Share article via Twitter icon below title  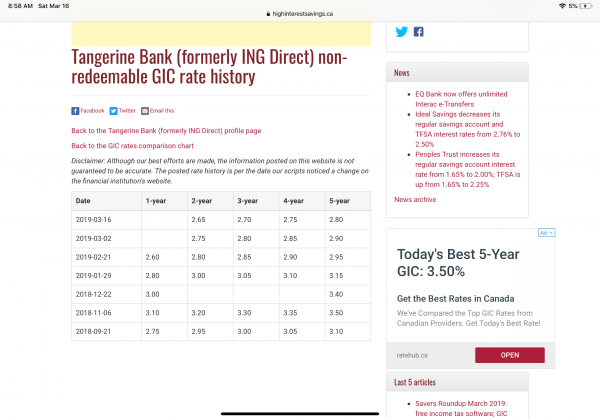click(114, 111)
